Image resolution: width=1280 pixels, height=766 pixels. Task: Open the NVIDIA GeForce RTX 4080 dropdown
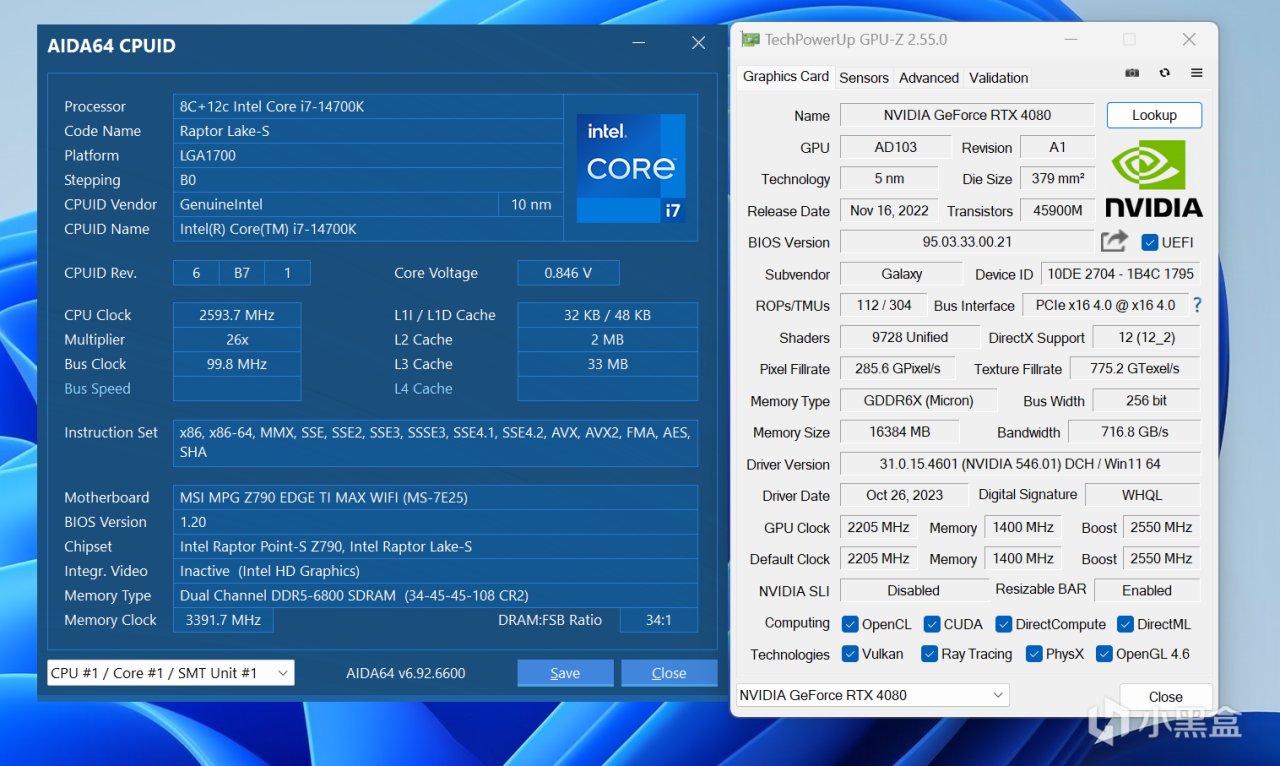click(871, 695)
